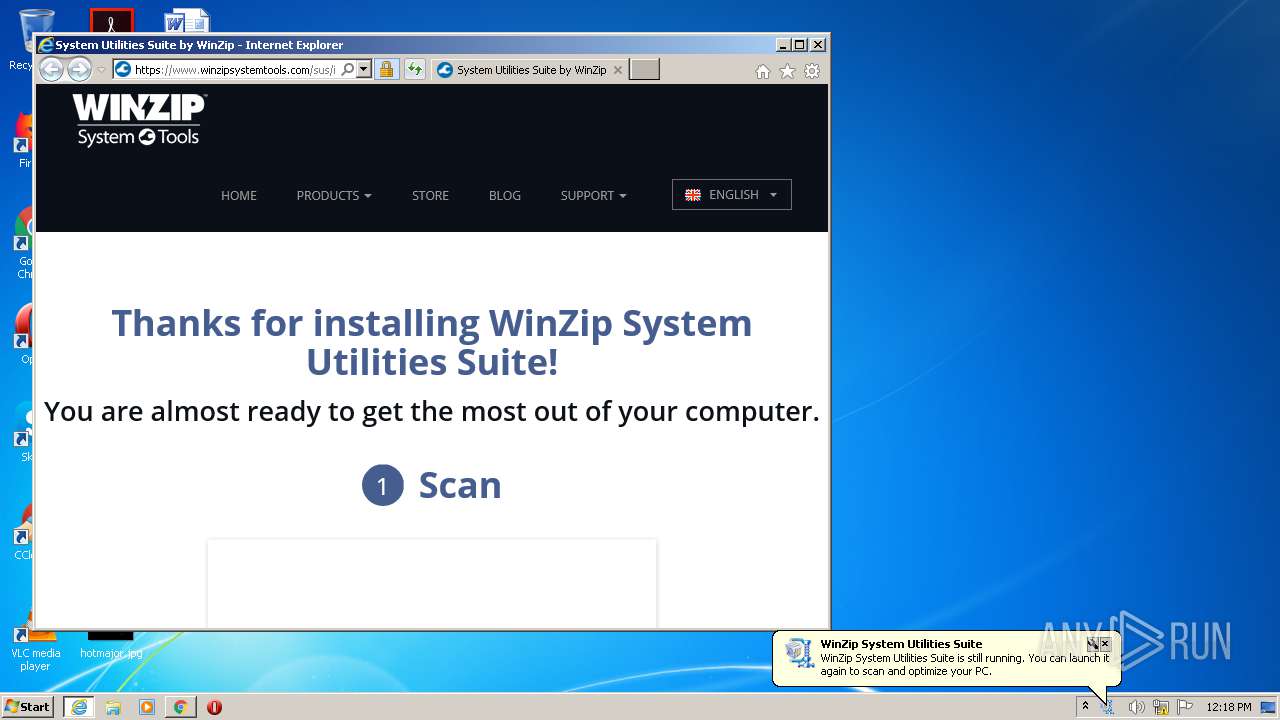1280x720 pixels.
Task: Expand the PRODUCTS dropdown menu
Action: click(334, 195)
